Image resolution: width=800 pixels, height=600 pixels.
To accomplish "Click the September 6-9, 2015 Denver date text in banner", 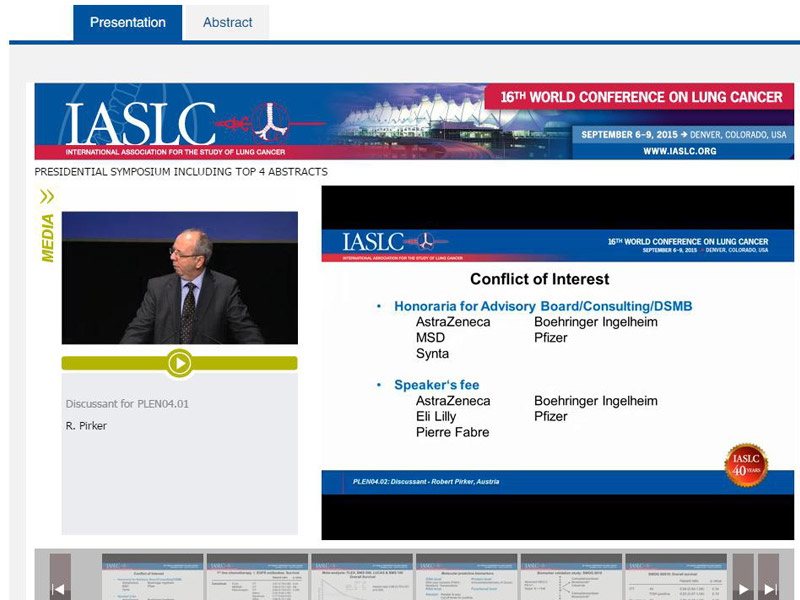I will pos(684,135).
